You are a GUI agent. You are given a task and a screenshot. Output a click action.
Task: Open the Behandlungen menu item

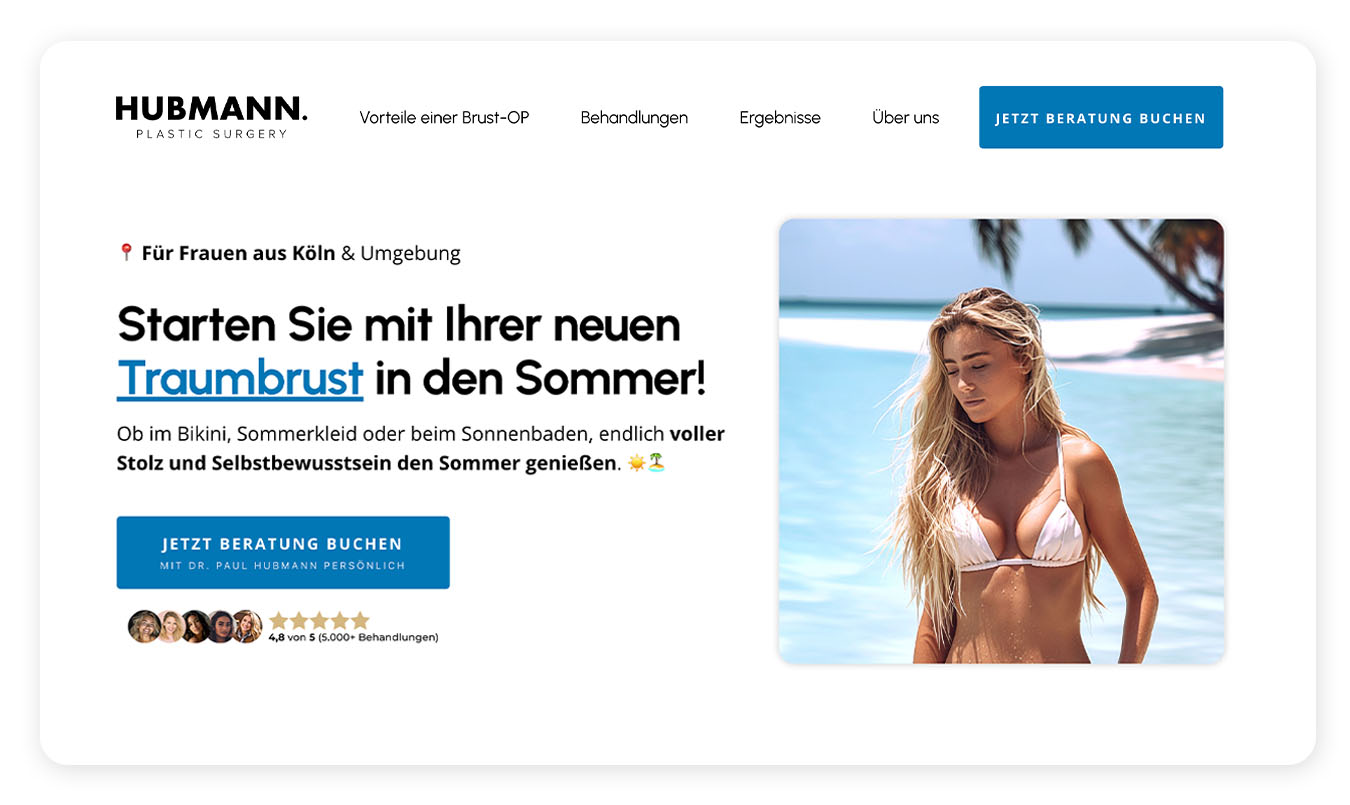point(634,118)
